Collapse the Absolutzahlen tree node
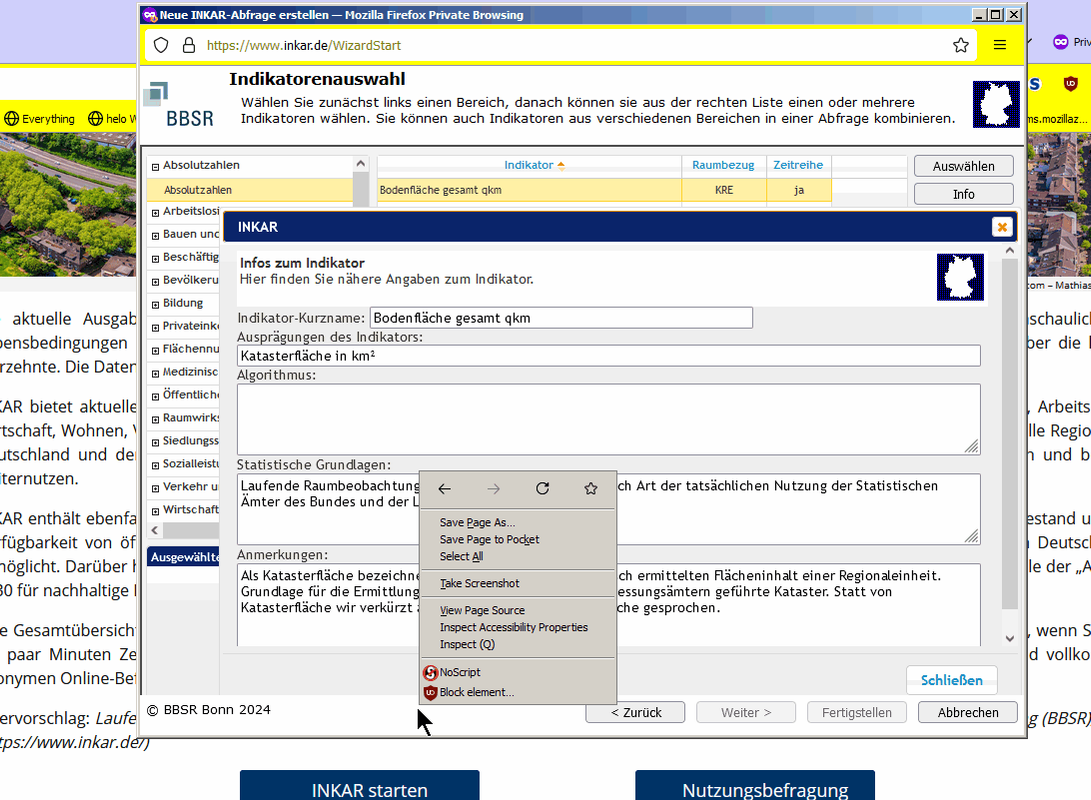This screenshot has height=800, width=1091. coord(155,167)
